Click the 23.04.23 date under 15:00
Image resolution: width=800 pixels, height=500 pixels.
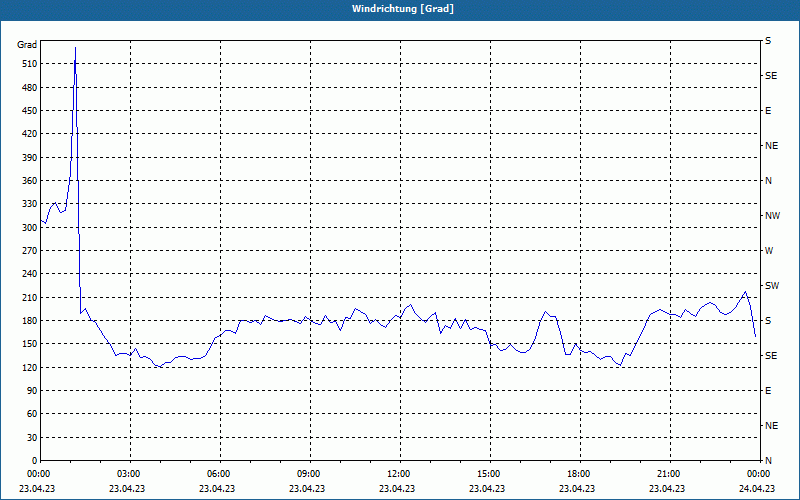pyautogui.click(x=487, y=489)
